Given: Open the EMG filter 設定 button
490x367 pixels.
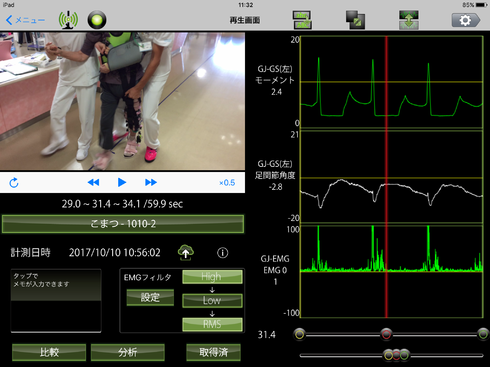Looking at the screenshot, I should tap(150, 297).
